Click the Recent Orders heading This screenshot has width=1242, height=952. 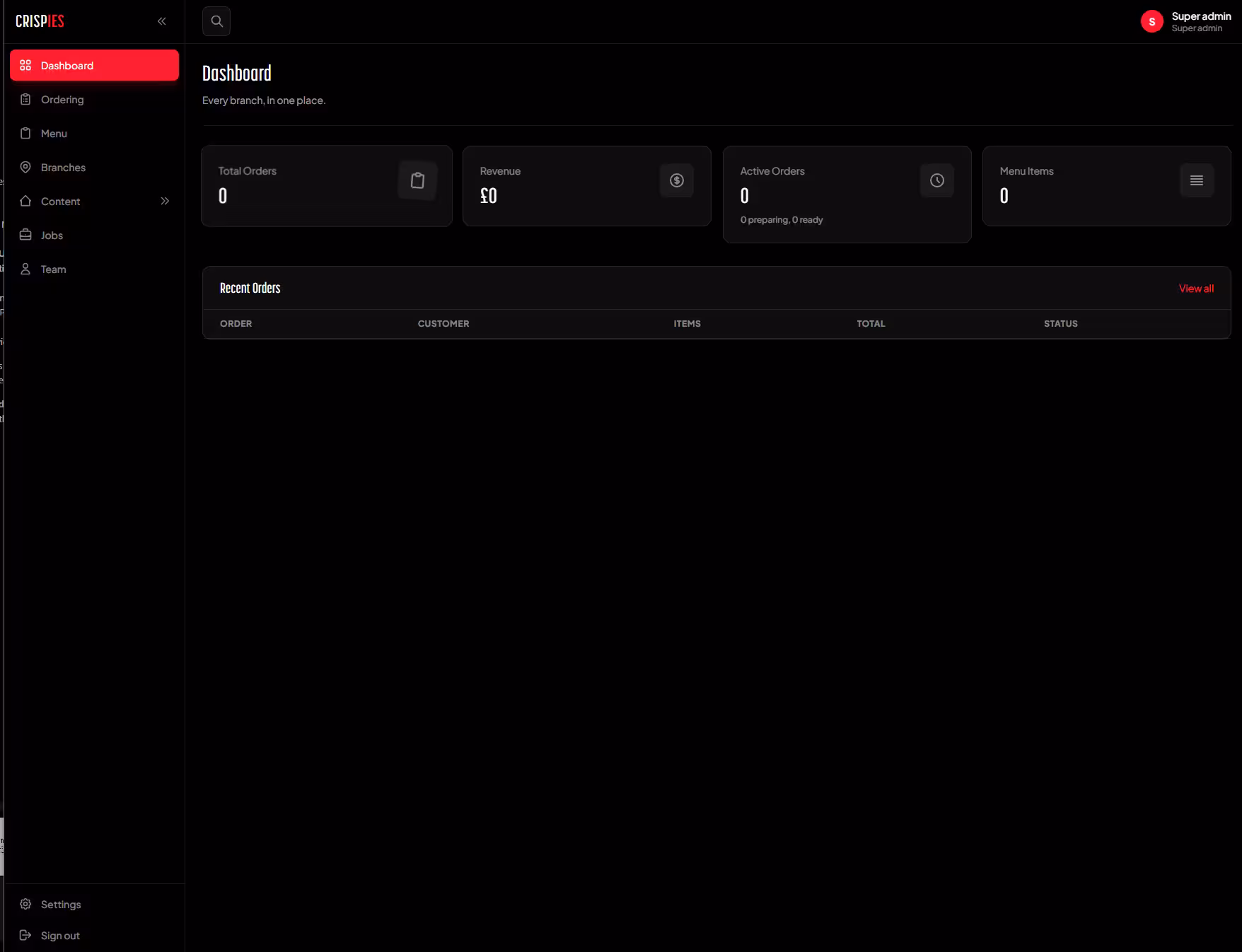coord(250,288)
